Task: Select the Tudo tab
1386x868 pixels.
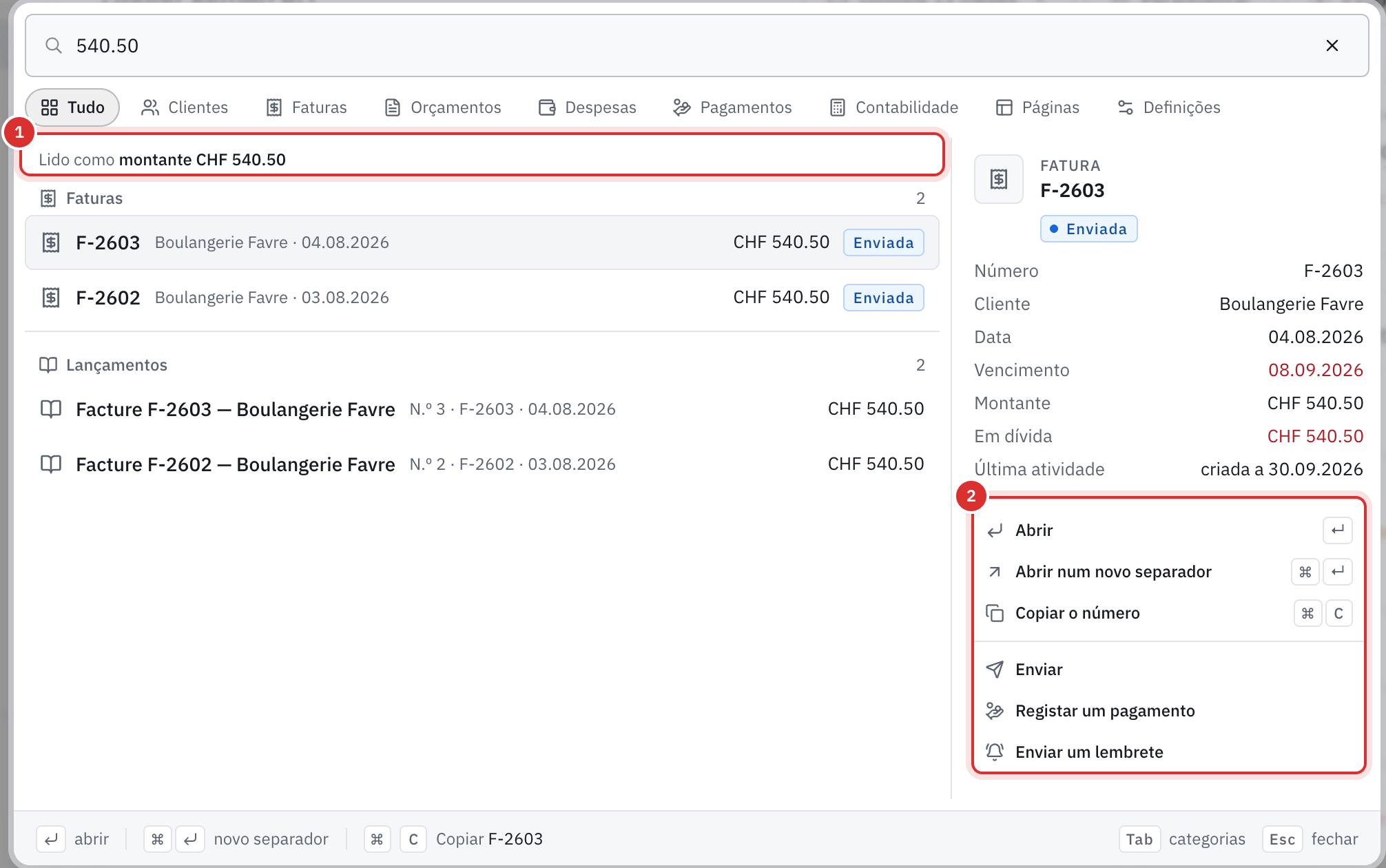Action: coord(72,107)
